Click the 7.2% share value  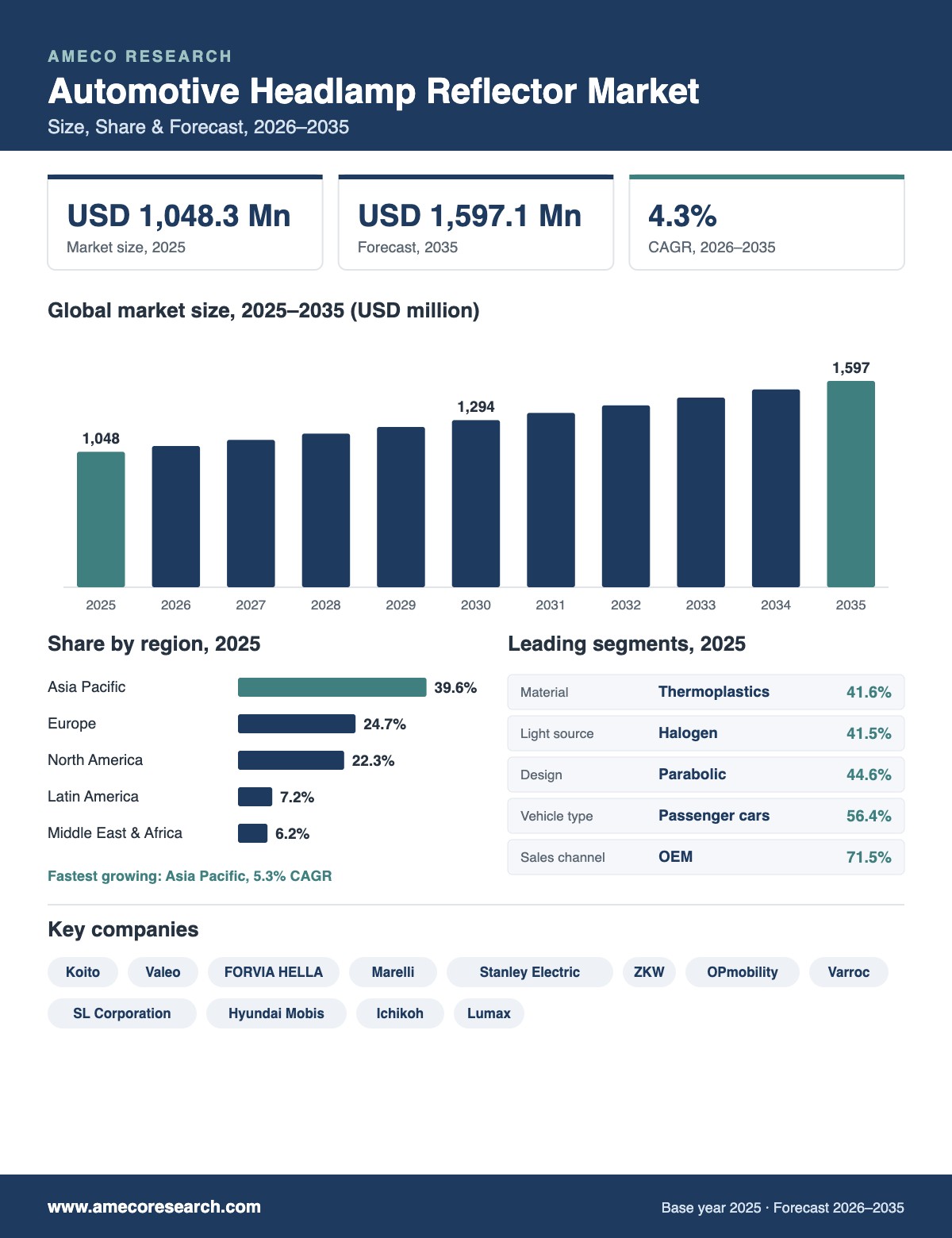297,797
